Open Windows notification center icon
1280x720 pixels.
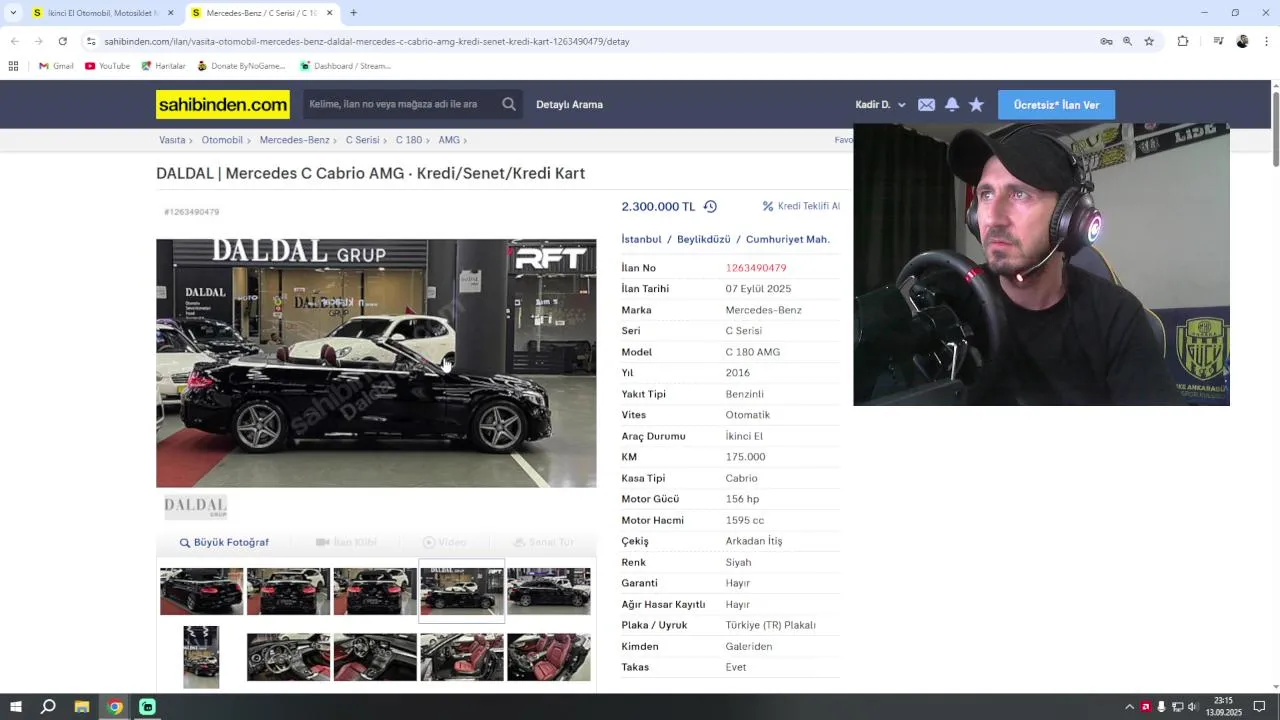pos(1260,707)
